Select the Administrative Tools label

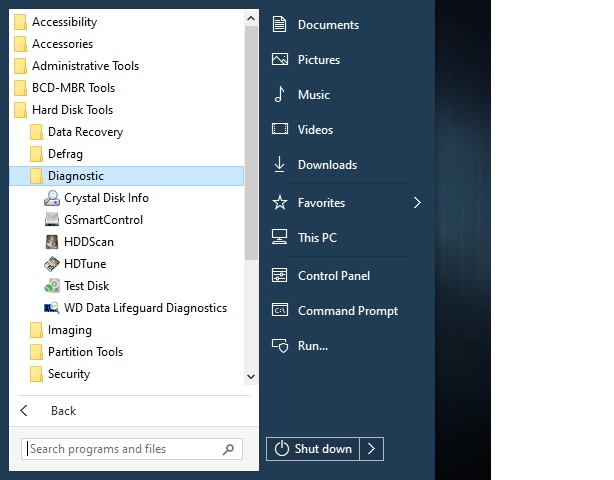(x=85, y=66)
